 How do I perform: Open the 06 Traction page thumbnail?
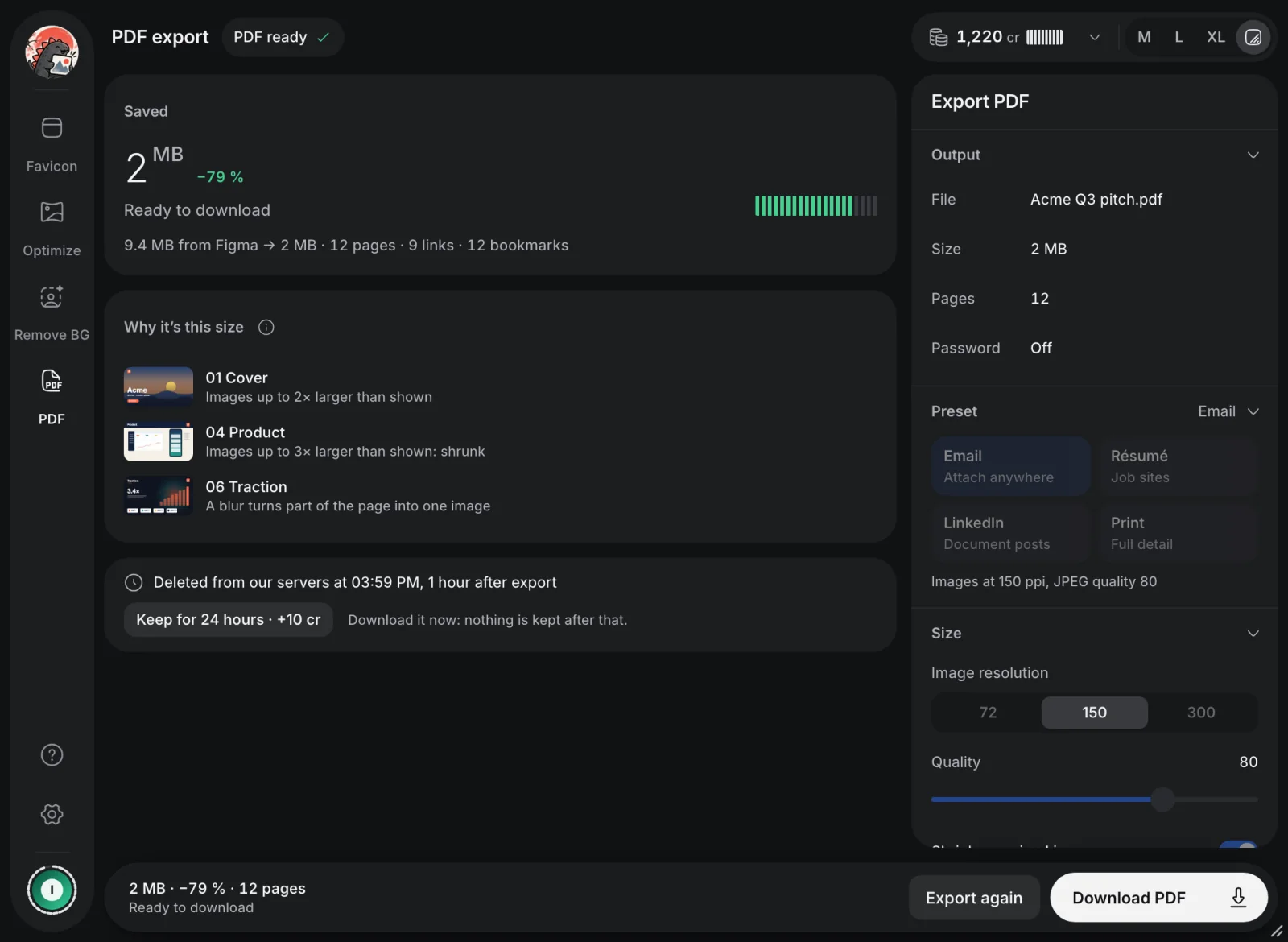point(159,496)
